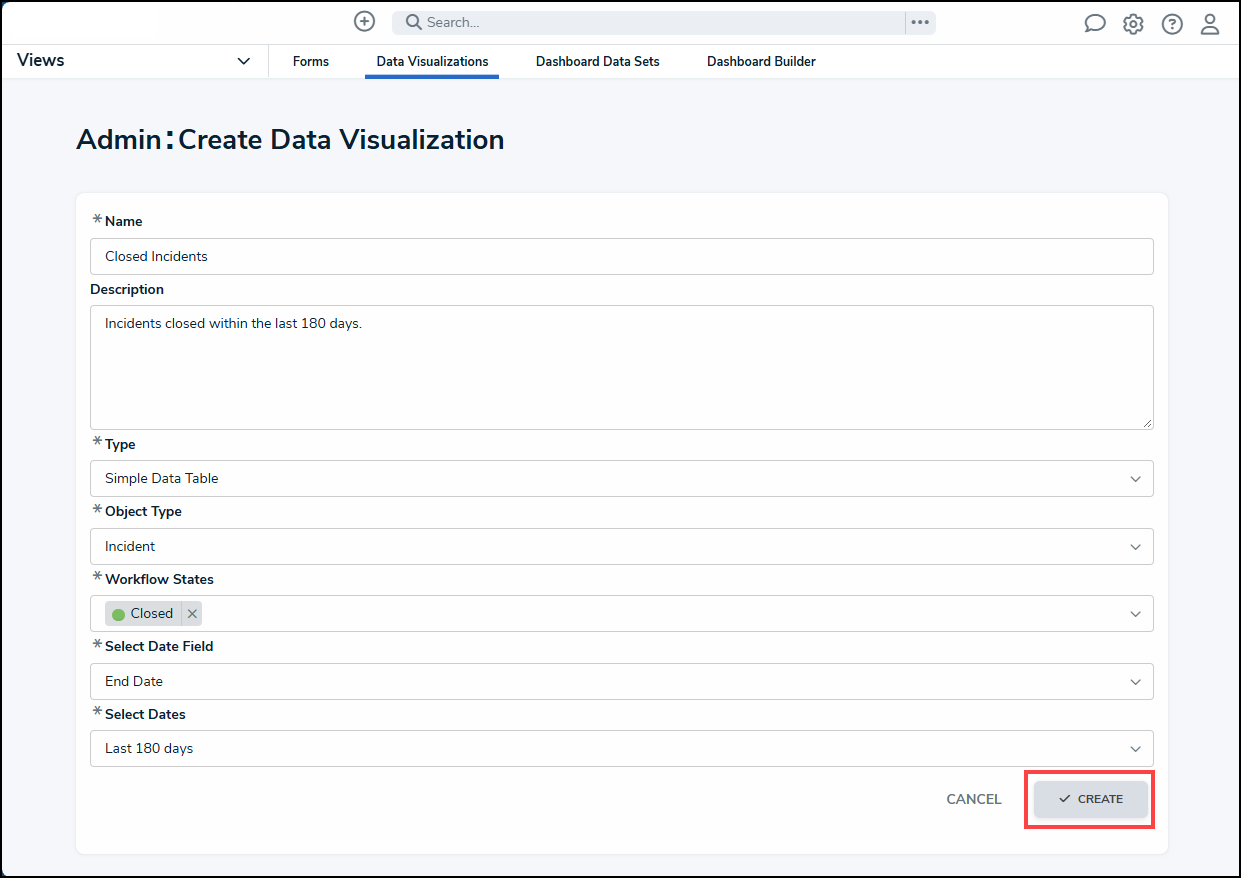The width and height of the screenshot is (1241, 878).
Task: Expand the Views dropdown
Action: [134, 61]
